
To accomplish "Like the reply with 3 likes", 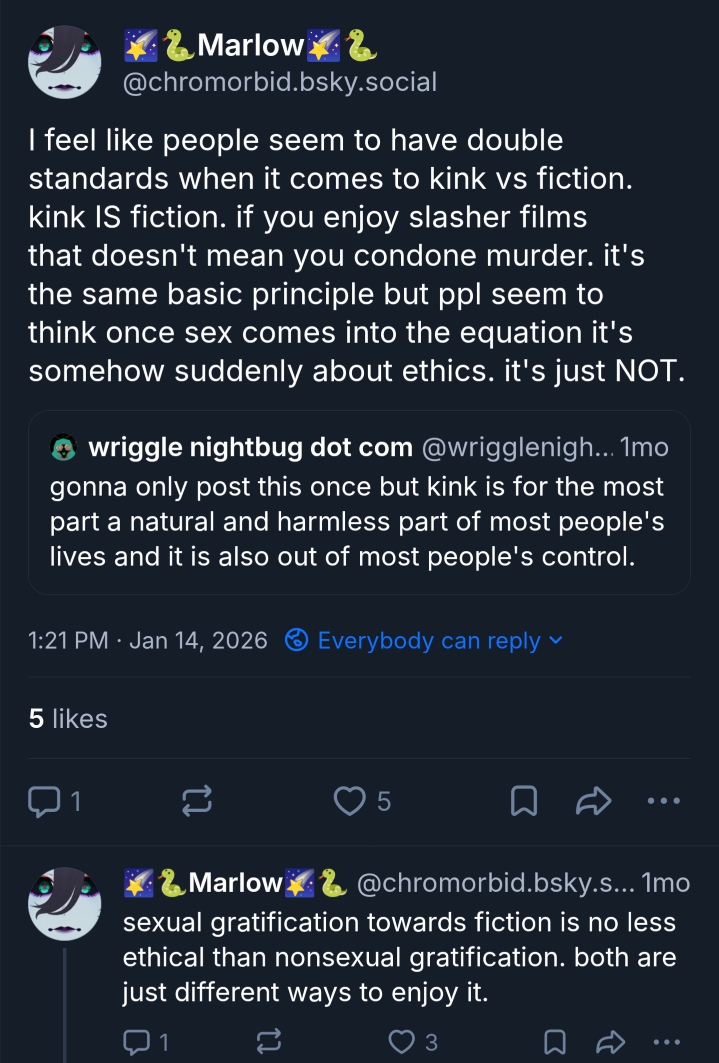I will coord(402,1042).
